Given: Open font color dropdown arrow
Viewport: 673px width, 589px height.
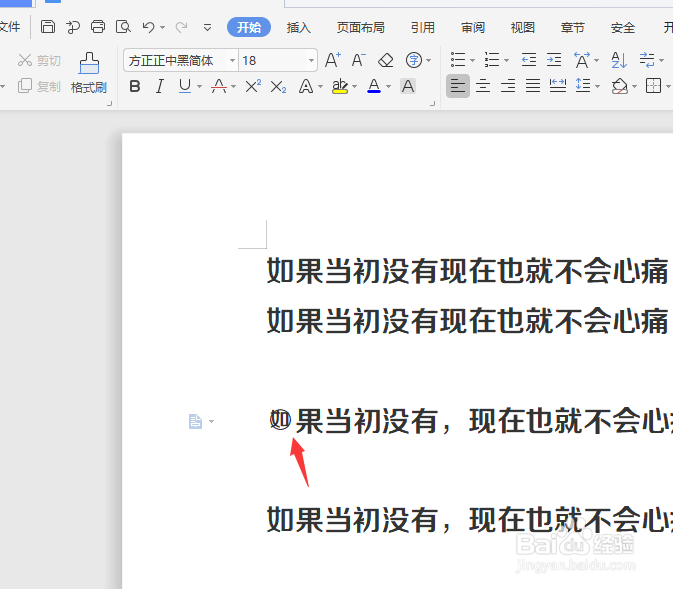Looking at the screenshot, I should coord(388,87).
